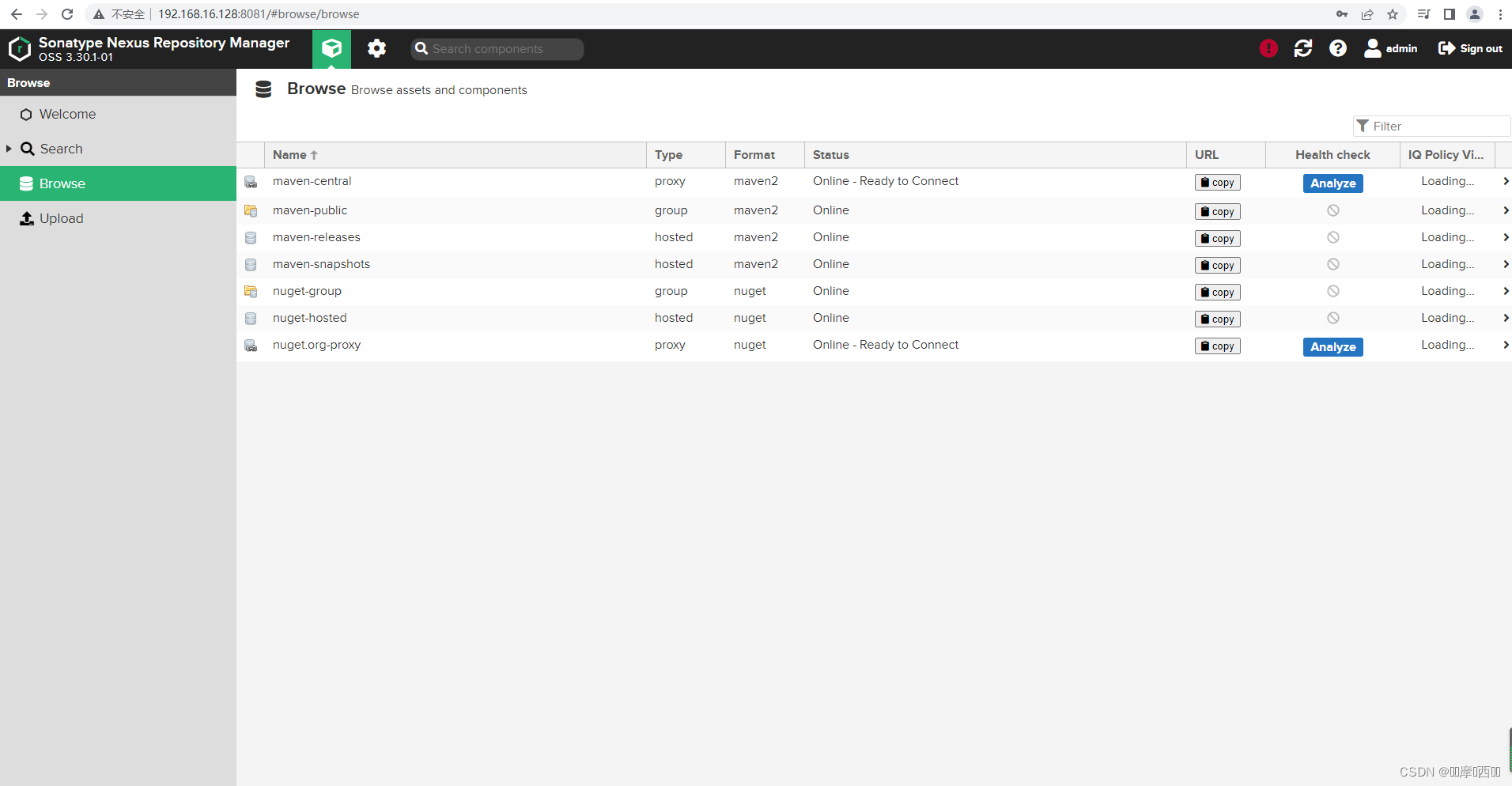This screenshot has width=1512, height=786.
Task: Open the maven-public repository name
Action: click(x=310, y=210)
